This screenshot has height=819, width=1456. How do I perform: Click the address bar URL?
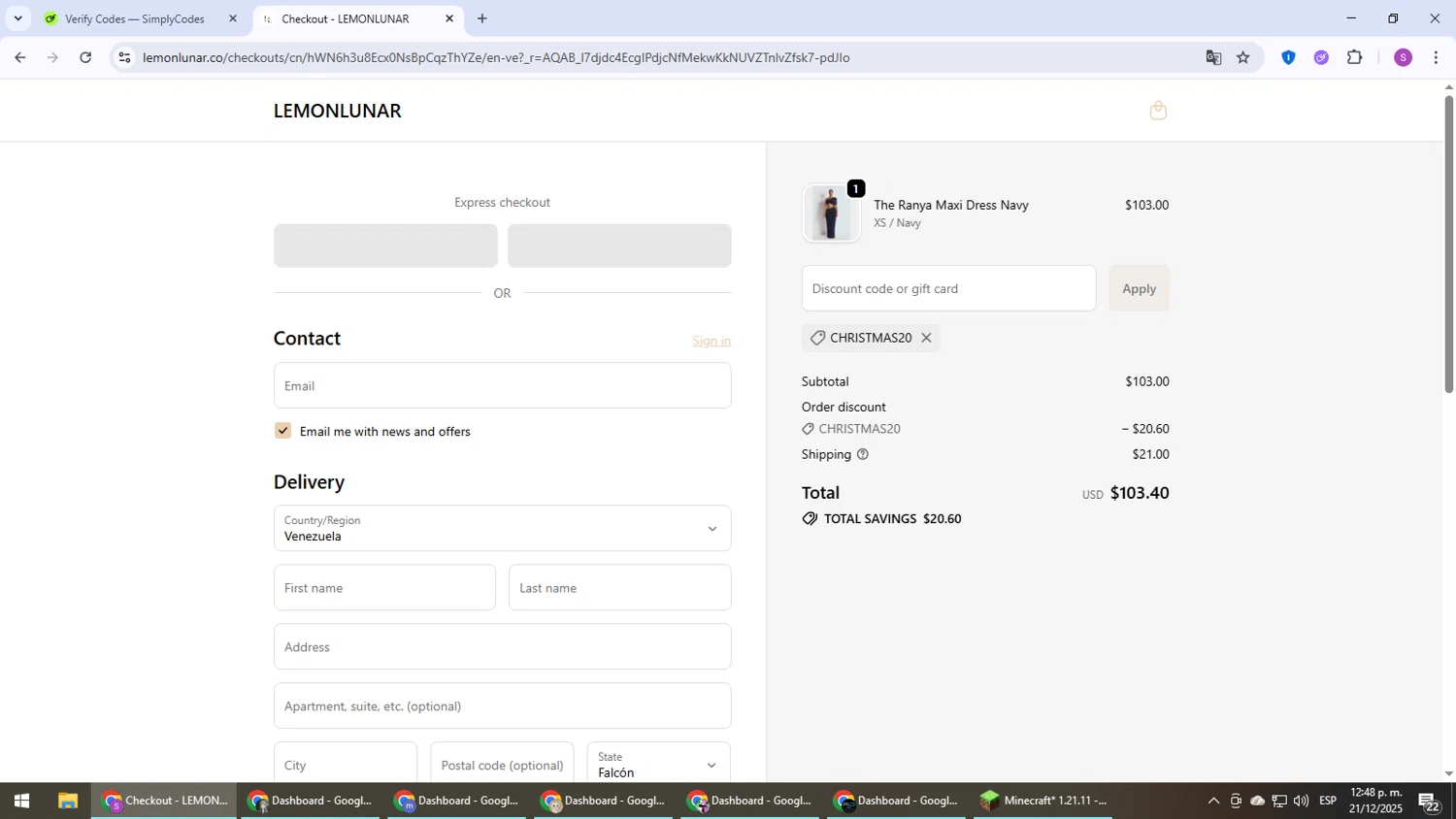(x=496, y=57)
